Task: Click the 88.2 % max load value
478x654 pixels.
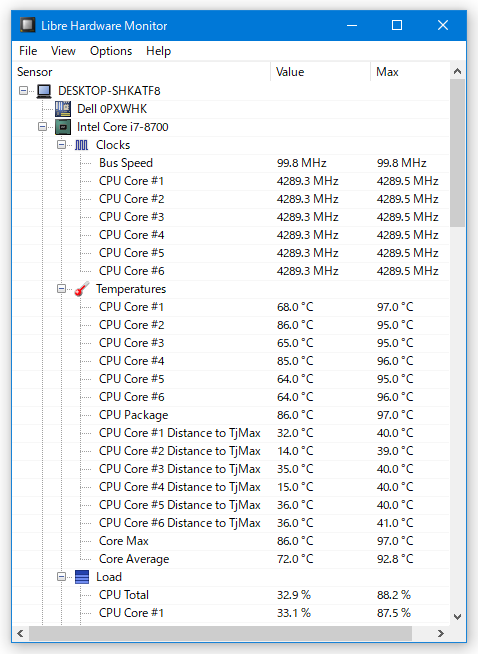Action: (394, 595)
